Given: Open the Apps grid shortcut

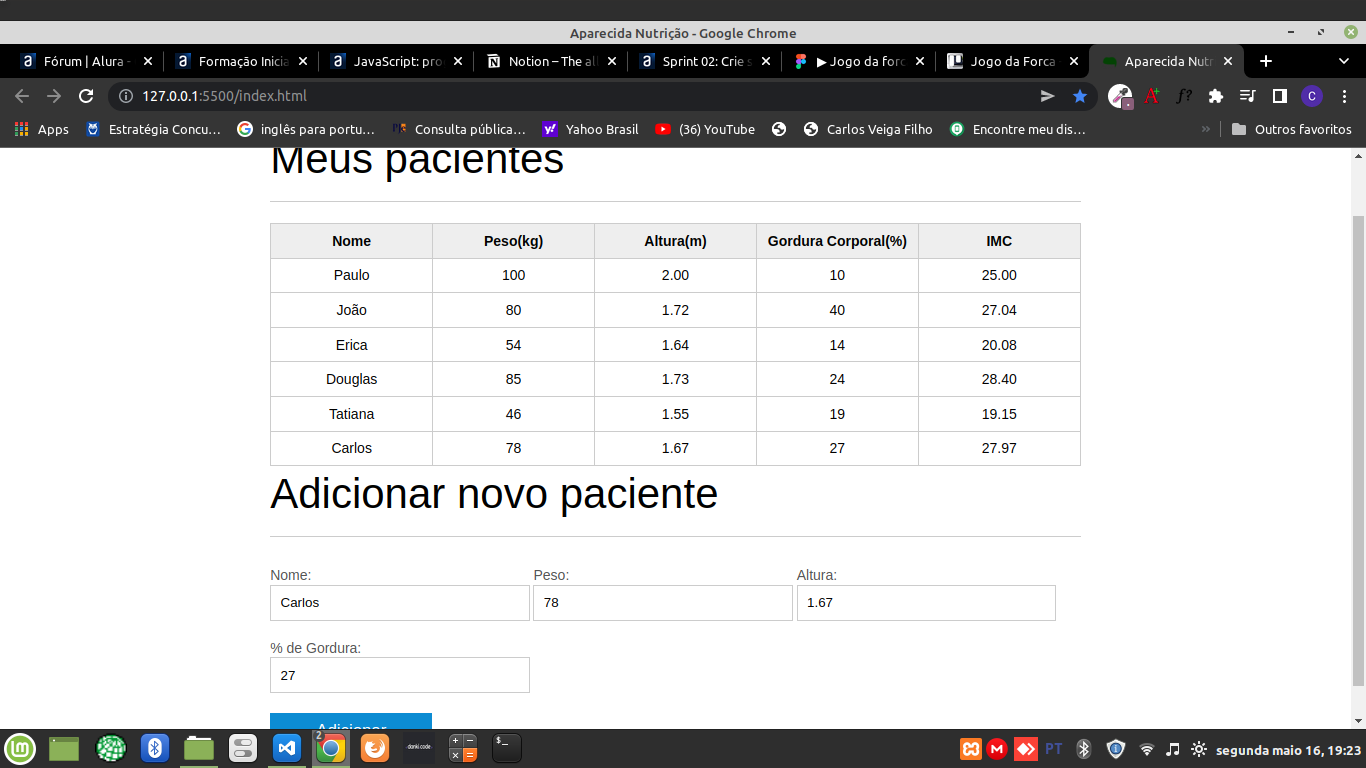Looking at the screenshot, I should [x=42, y=129].
